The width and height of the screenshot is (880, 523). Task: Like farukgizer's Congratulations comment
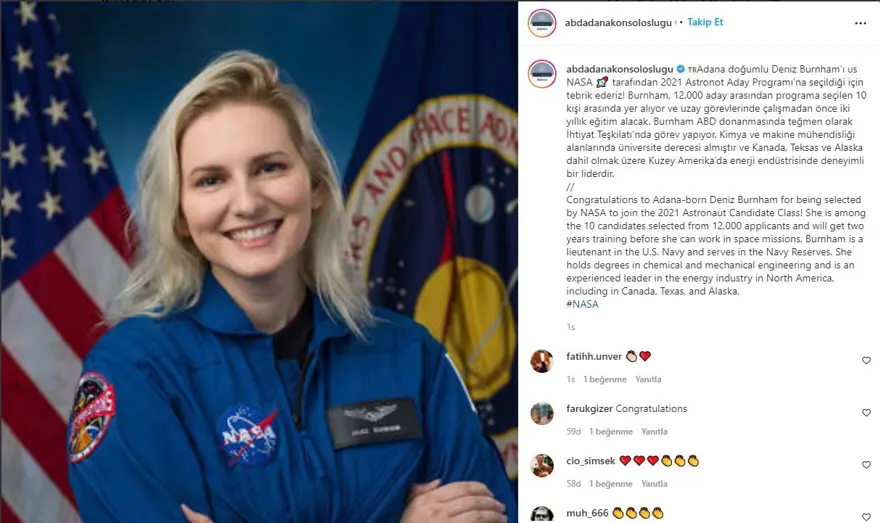pos(866,412)
